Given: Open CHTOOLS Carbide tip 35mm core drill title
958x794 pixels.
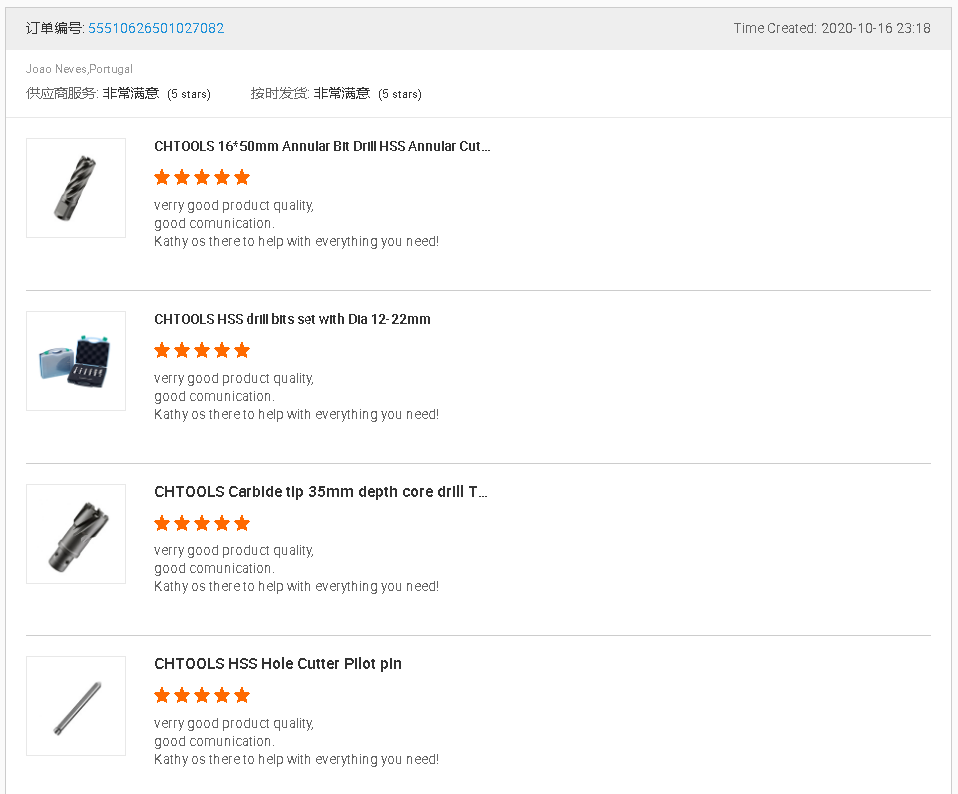Looking at the screenshot, I should click(x=321, y=492).
